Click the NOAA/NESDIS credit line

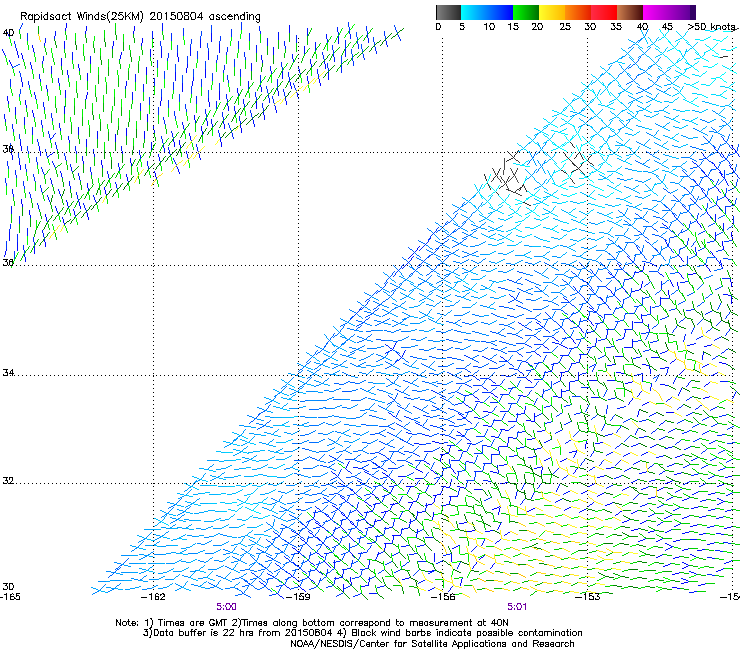tap(432, 644)
